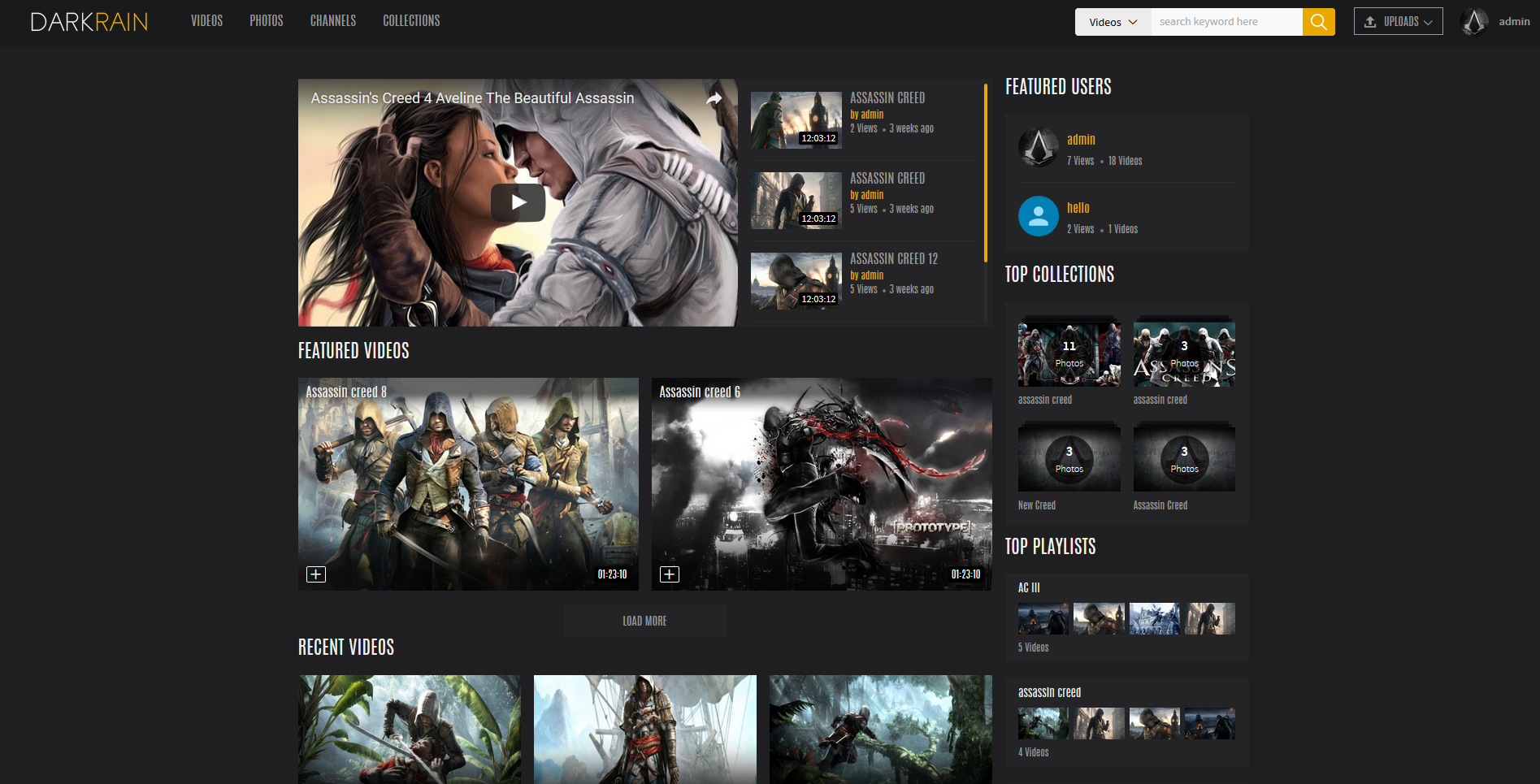Image resolution: width=1540 pixels, height=784 pixels.
Task: Click '4 Videos' text under assassin creed playlist
Action: [x=1034, y=752]
